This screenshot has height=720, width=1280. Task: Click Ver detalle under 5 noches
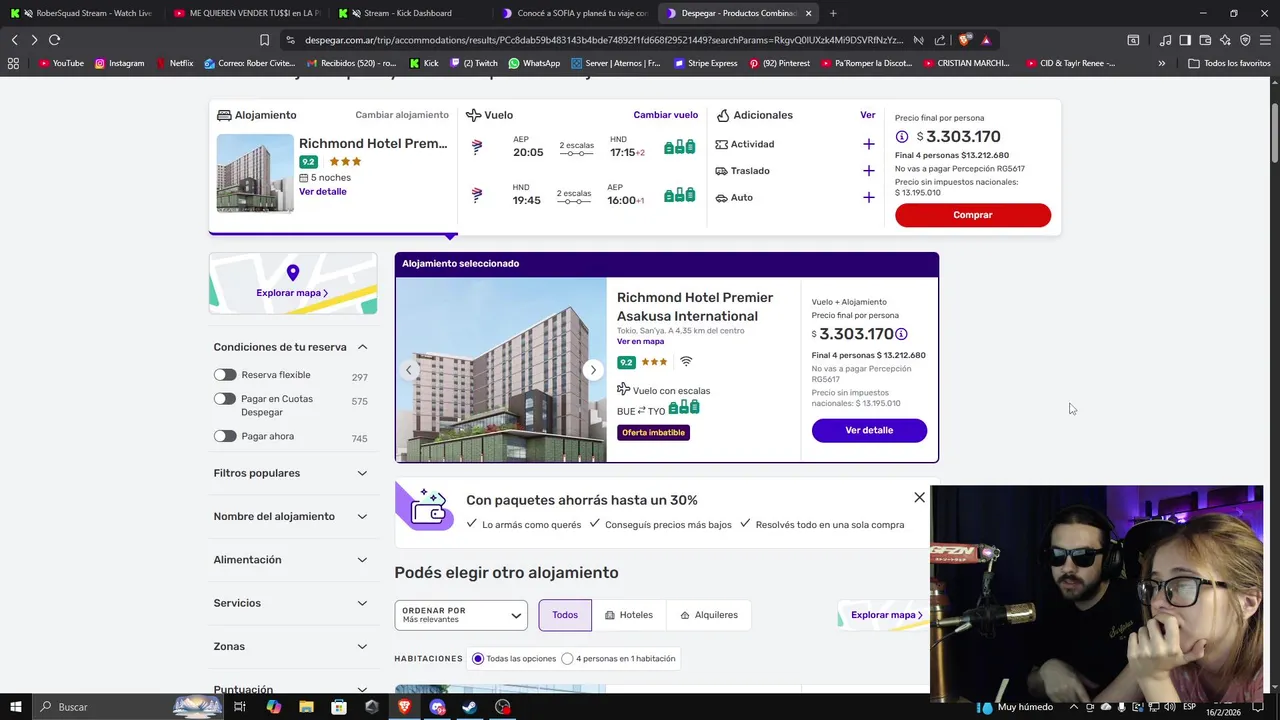point(322,192)
